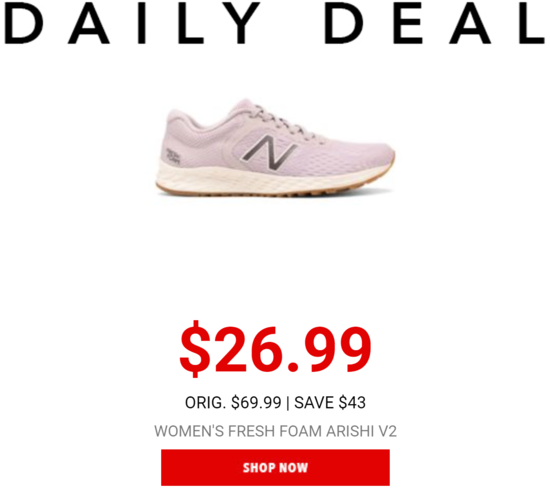Screen dimensions: 550x490
Task: Click the dollar sign in the red price
Action: (195, 349)
